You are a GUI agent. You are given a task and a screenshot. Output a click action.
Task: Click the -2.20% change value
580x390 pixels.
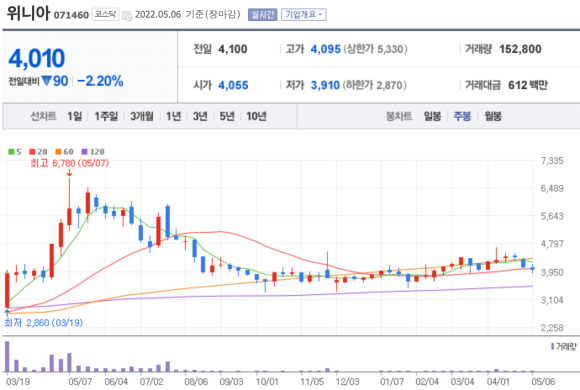100,81
